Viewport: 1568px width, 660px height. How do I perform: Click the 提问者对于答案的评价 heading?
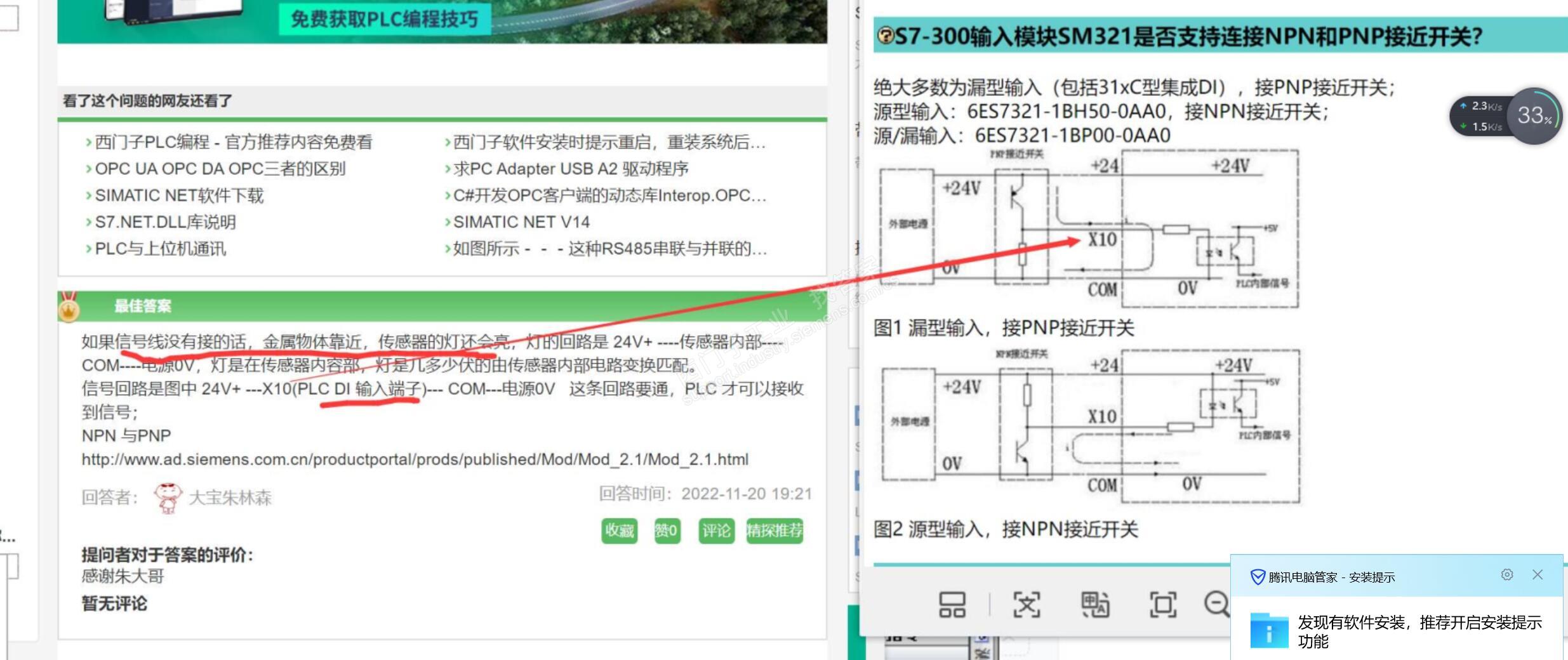168,555
